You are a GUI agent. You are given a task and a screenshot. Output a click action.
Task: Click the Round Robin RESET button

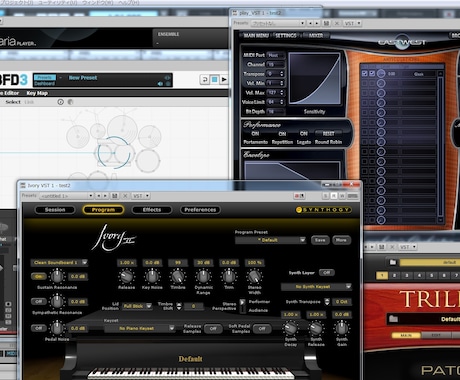[328, 133]
